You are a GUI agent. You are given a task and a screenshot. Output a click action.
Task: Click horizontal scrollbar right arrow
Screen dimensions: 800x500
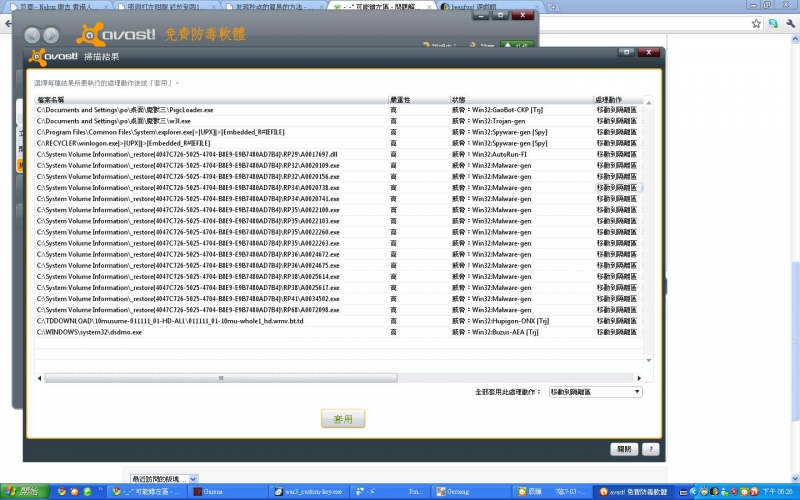pyautogui.click(x=639, y=378)
